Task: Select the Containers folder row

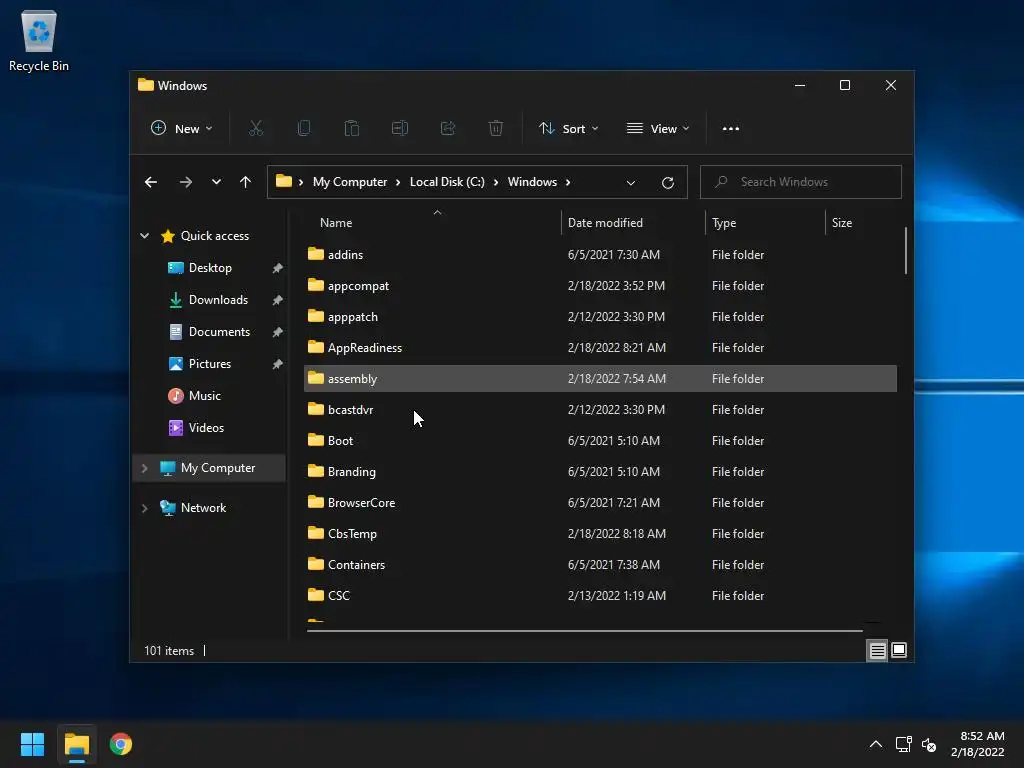Action: (x=600, y=565)
